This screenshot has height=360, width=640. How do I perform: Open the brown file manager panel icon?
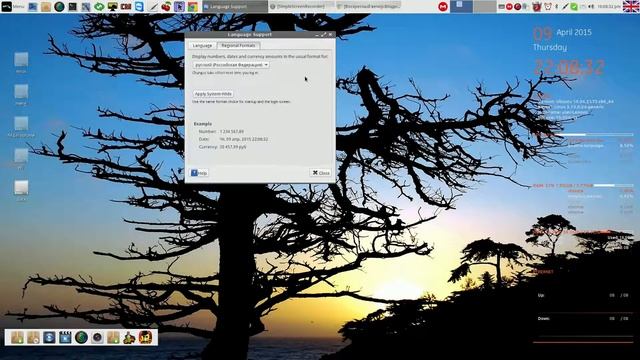(46, 7)
